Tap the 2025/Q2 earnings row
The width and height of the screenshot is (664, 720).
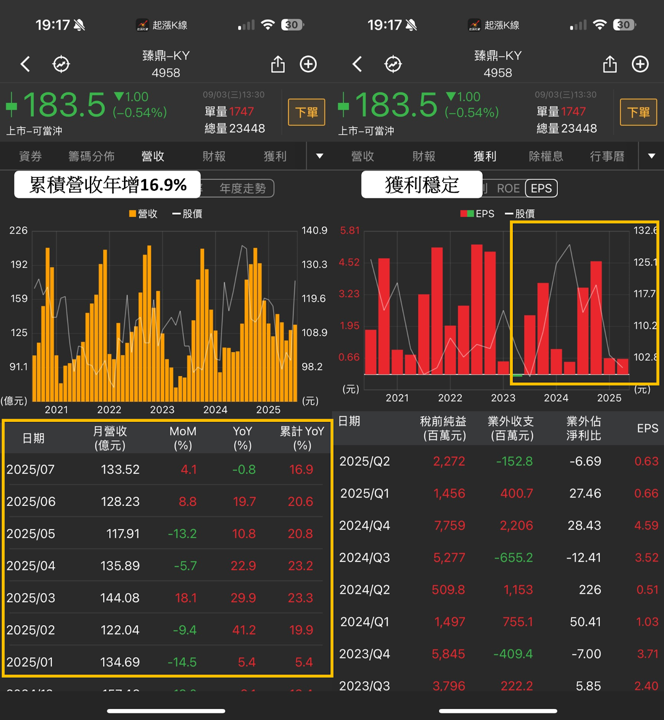(498, 461)
